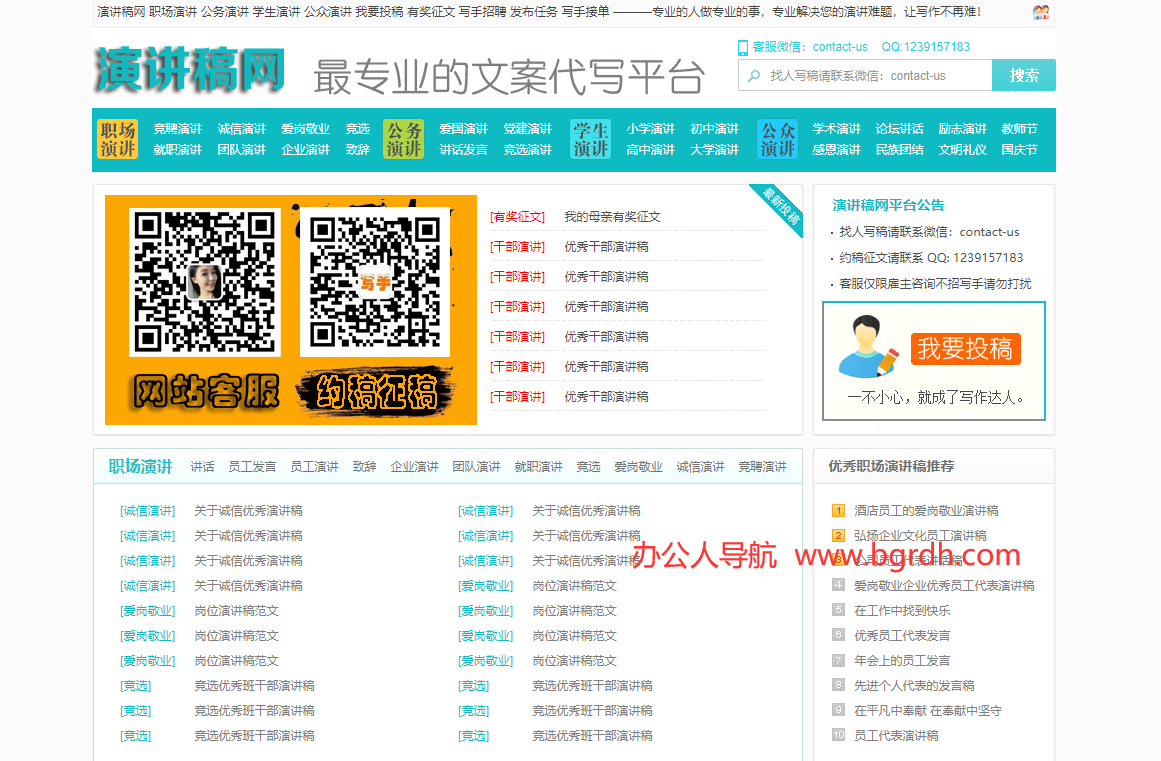Focus the search input field
The image size is (1161, 761).
(875, 76)
